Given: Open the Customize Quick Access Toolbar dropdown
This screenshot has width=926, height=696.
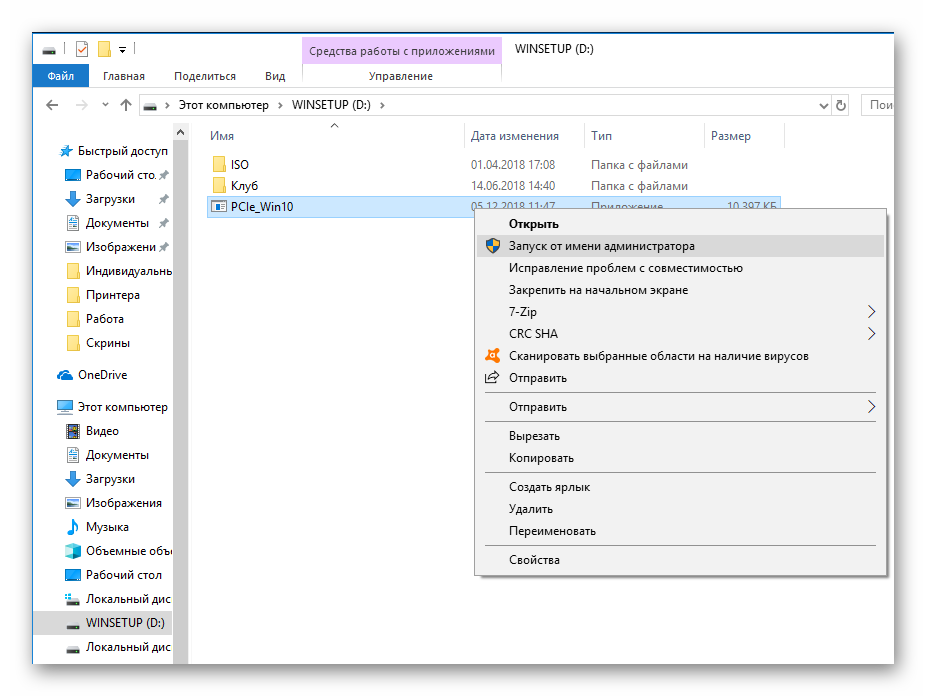Looking at the screenshot, I should tap(122, 50).
